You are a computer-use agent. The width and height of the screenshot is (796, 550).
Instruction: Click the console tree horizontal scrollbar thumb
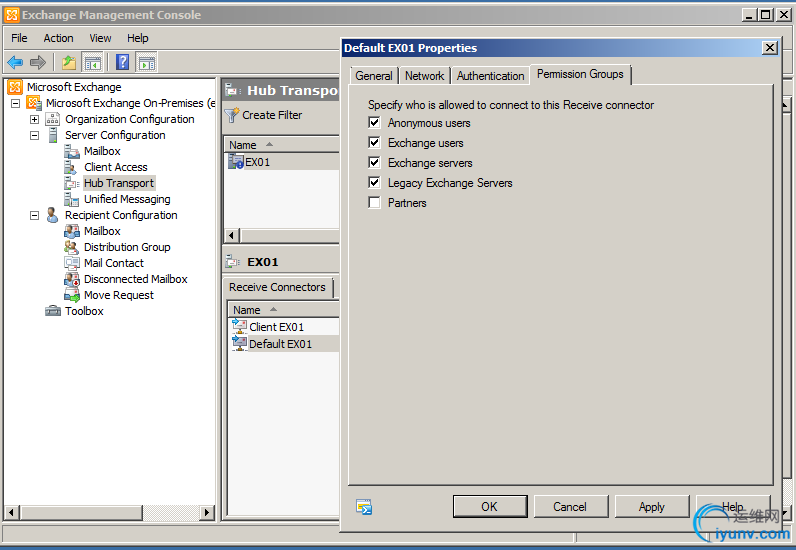pos(81,512)
